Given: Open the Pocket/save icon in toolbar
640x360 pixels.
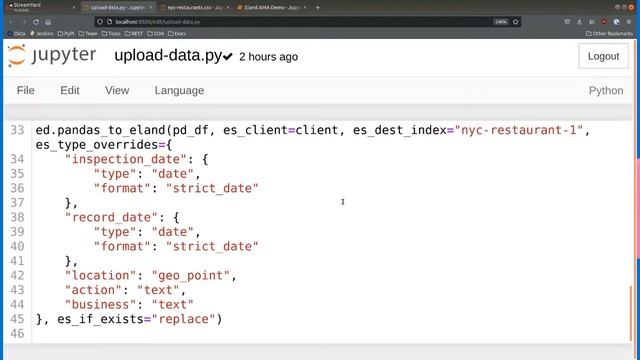Looking at the screenshot, I should 567,22.
